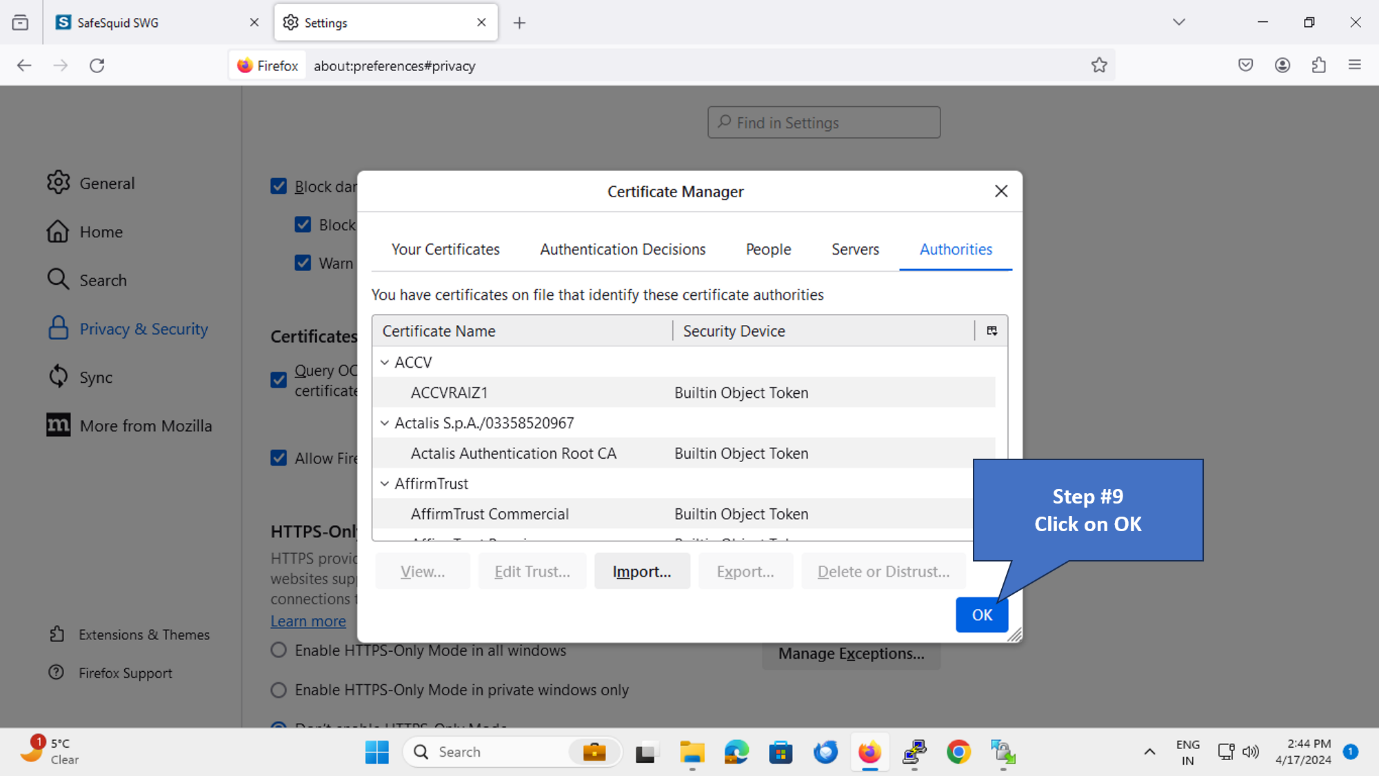Select Enable HTTPS-Only Mode in all windows
The image size is (1379, 776).
[x=279, y=650]
